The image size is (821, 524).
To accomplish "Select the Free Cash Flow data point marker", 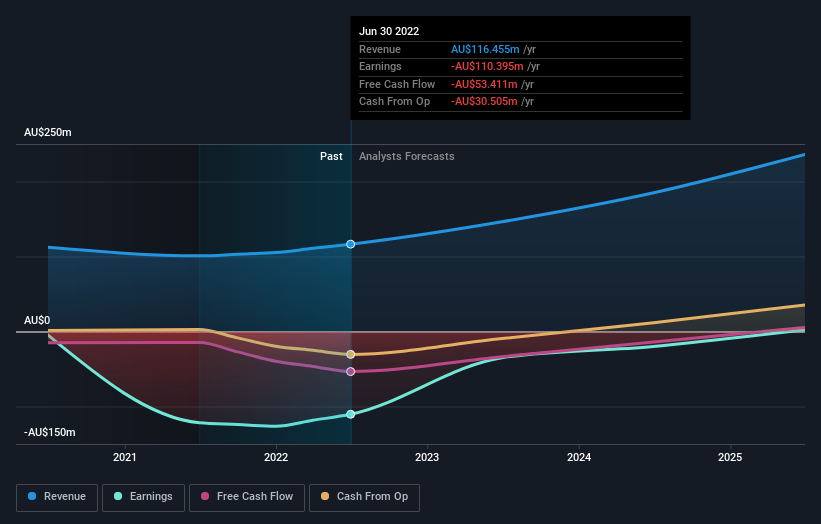I will click(351, 371).
